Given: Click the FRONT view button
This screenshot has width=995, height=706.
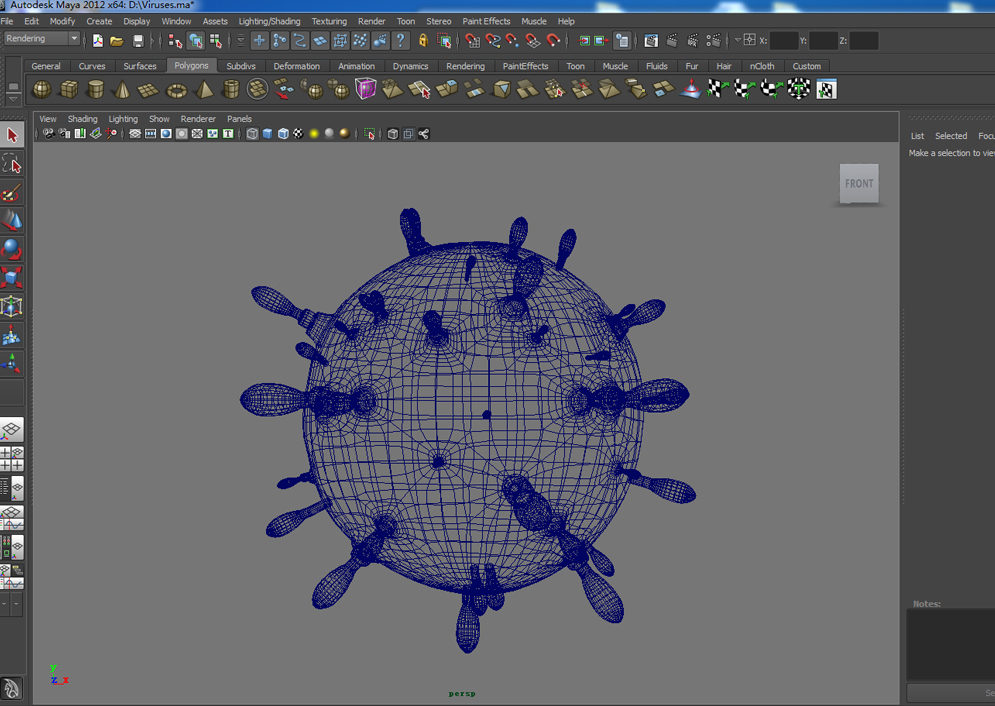Looking at the screenshot, I should 858,183.
